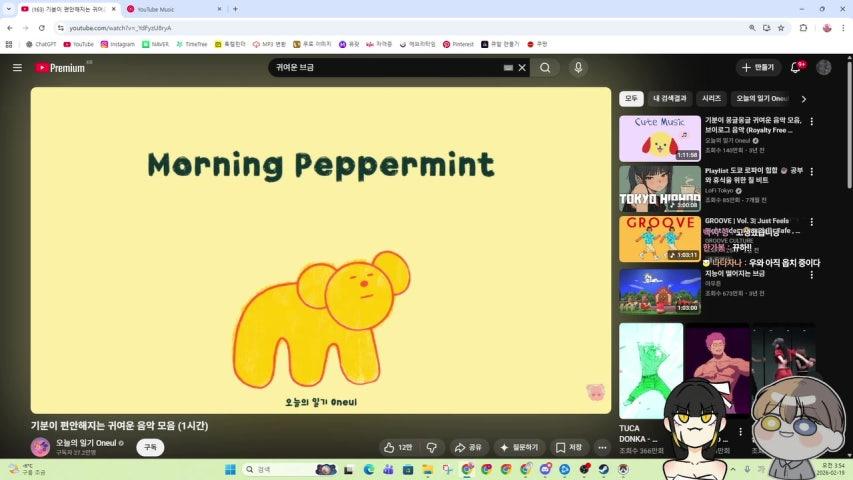Open more actions ellipsis below the video
853x480 pixels.
602,447
